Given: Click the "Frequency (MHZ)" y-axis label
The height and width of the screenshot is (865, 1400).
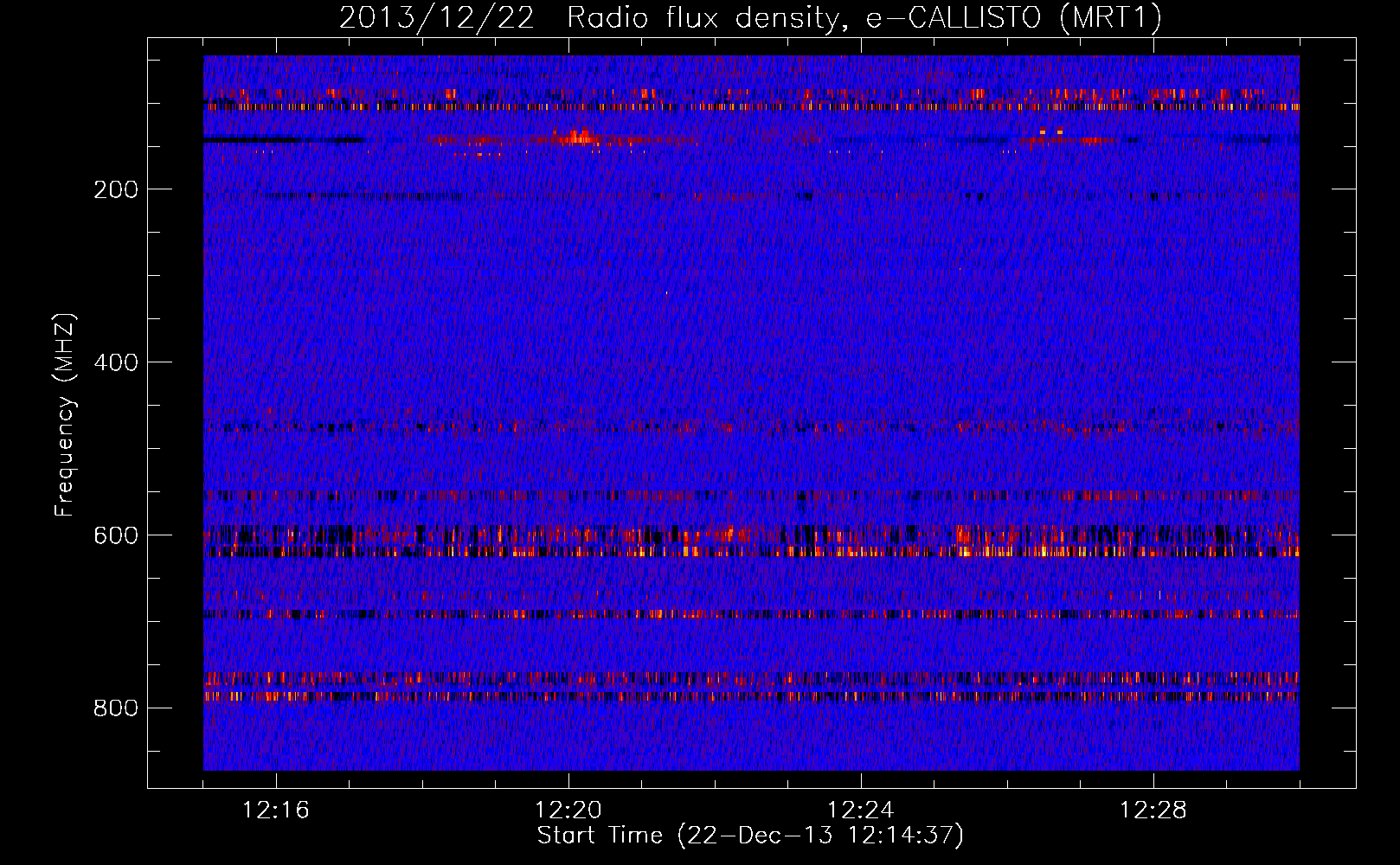Looking at the screenshot, I should pyautogui.click(x=65, y=415).
